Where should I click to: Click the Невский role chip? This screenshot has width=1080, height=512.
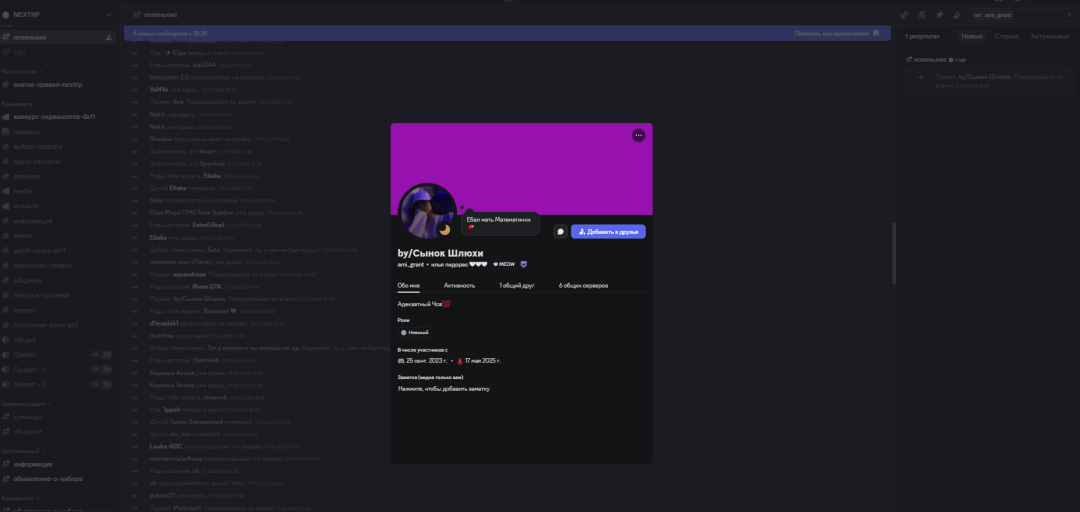(x=415, y=332)
